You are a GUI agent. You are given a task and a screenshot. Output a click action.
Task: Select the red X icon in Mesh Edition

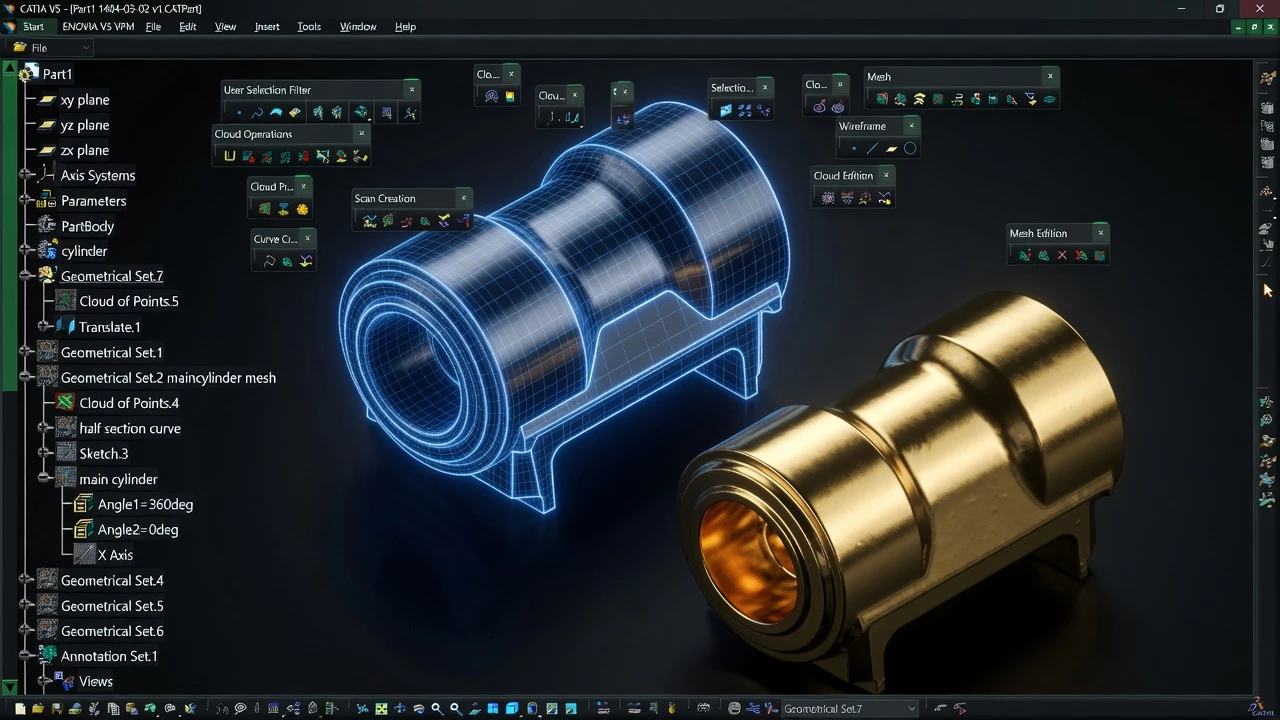click(1062, 256)
